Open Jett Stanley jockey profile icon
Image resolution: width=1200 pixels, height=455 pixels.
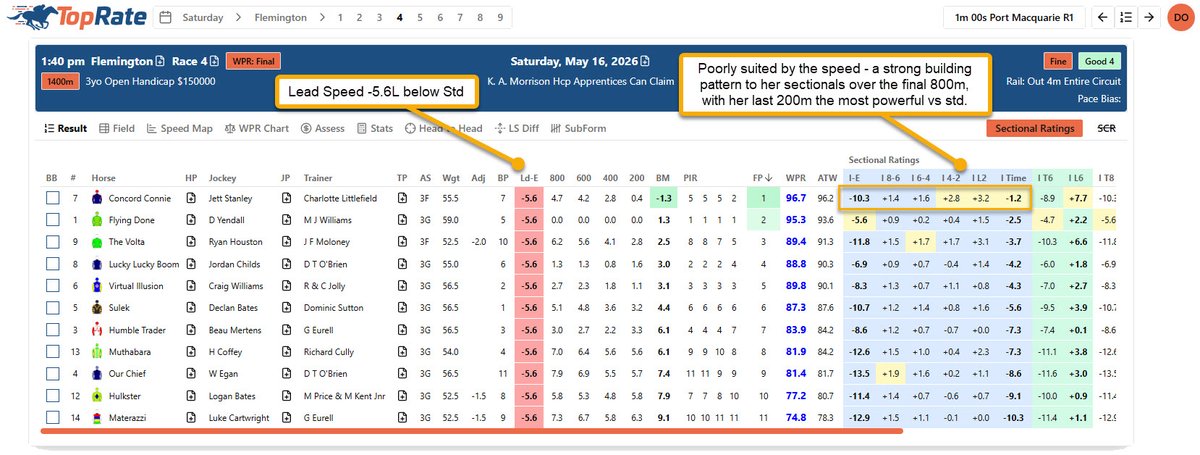pos(286,198)
